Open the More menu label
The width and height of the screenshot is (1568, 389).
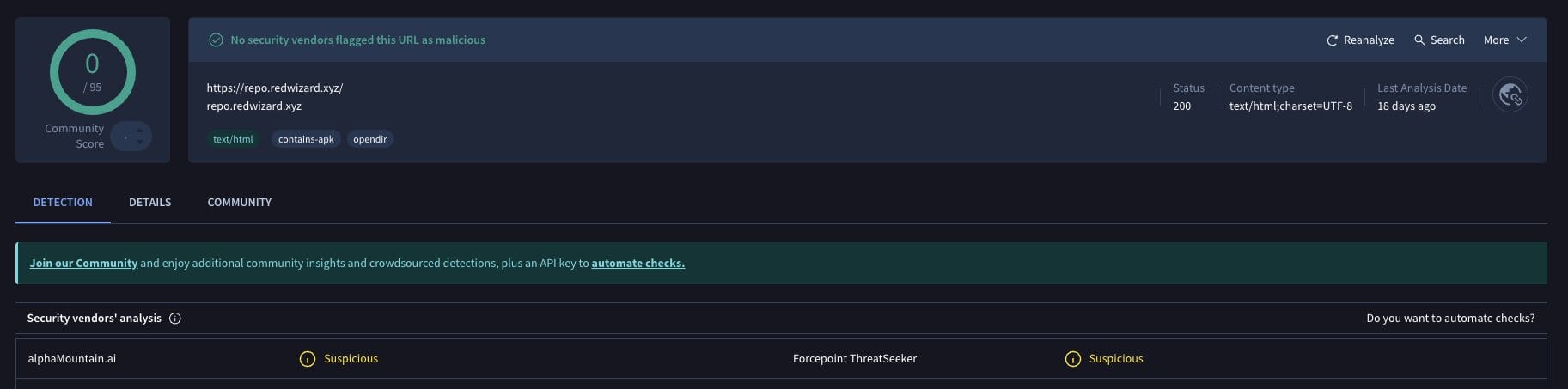pos(1496,40)
